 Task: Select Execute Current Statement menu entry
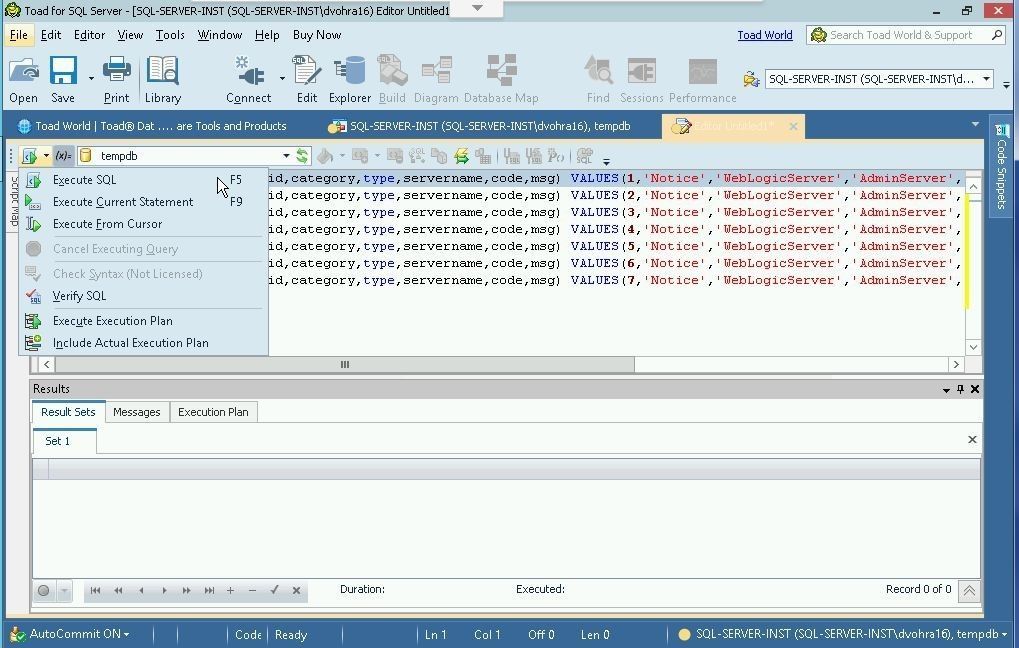pos(122,202)
